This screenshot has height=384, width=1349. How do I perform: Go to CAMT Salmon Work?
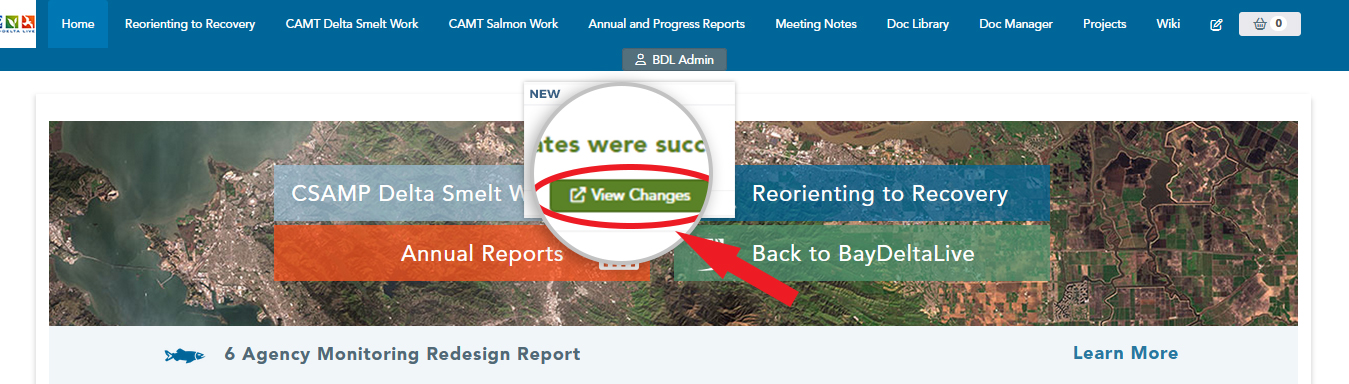pos(503,24)
